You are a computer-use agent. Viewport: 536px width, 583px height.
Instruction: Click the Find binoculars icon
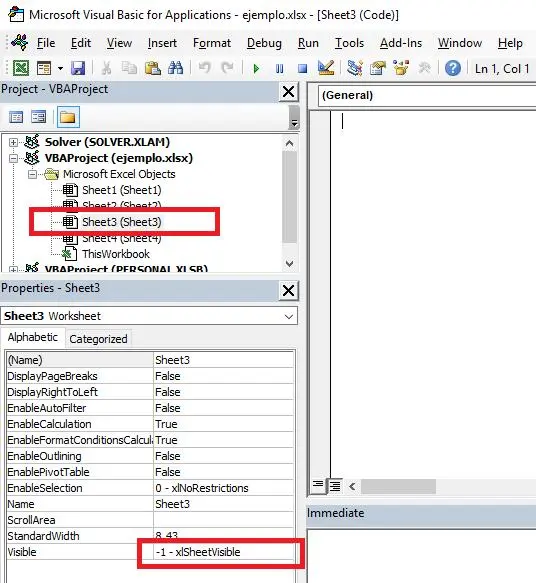point(175,68)
